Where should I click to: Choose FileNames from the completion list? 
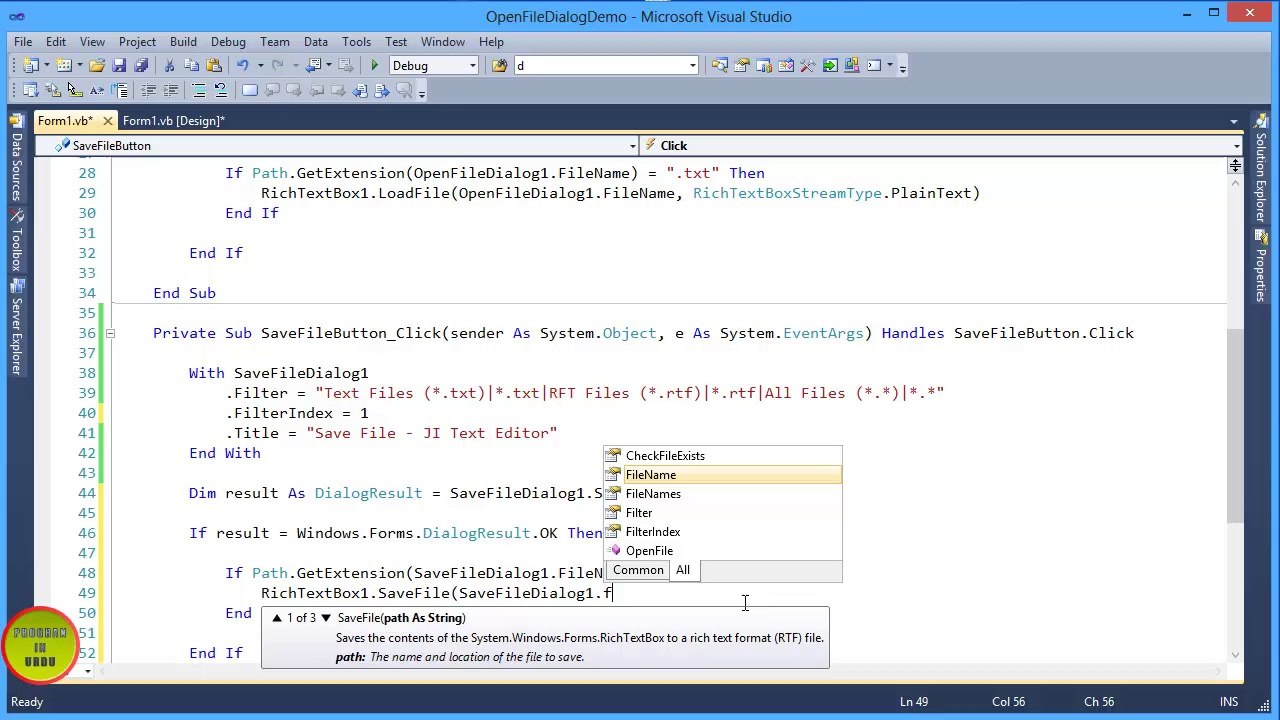(x=723, y=494)
